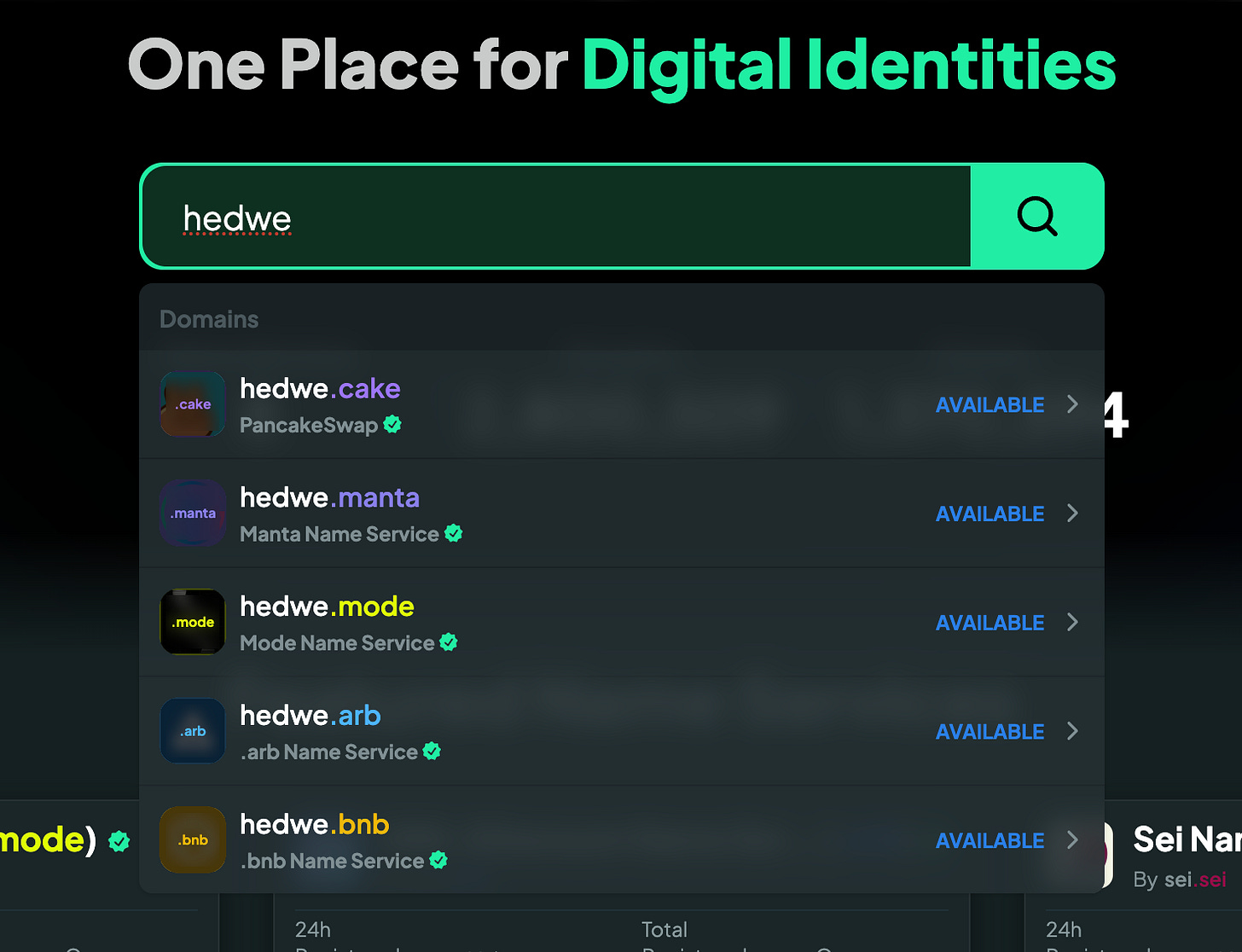This screenshot has width=1242, height=952.
Task: Open the hedwe.mode row chevron
Action: point(1073,623)
